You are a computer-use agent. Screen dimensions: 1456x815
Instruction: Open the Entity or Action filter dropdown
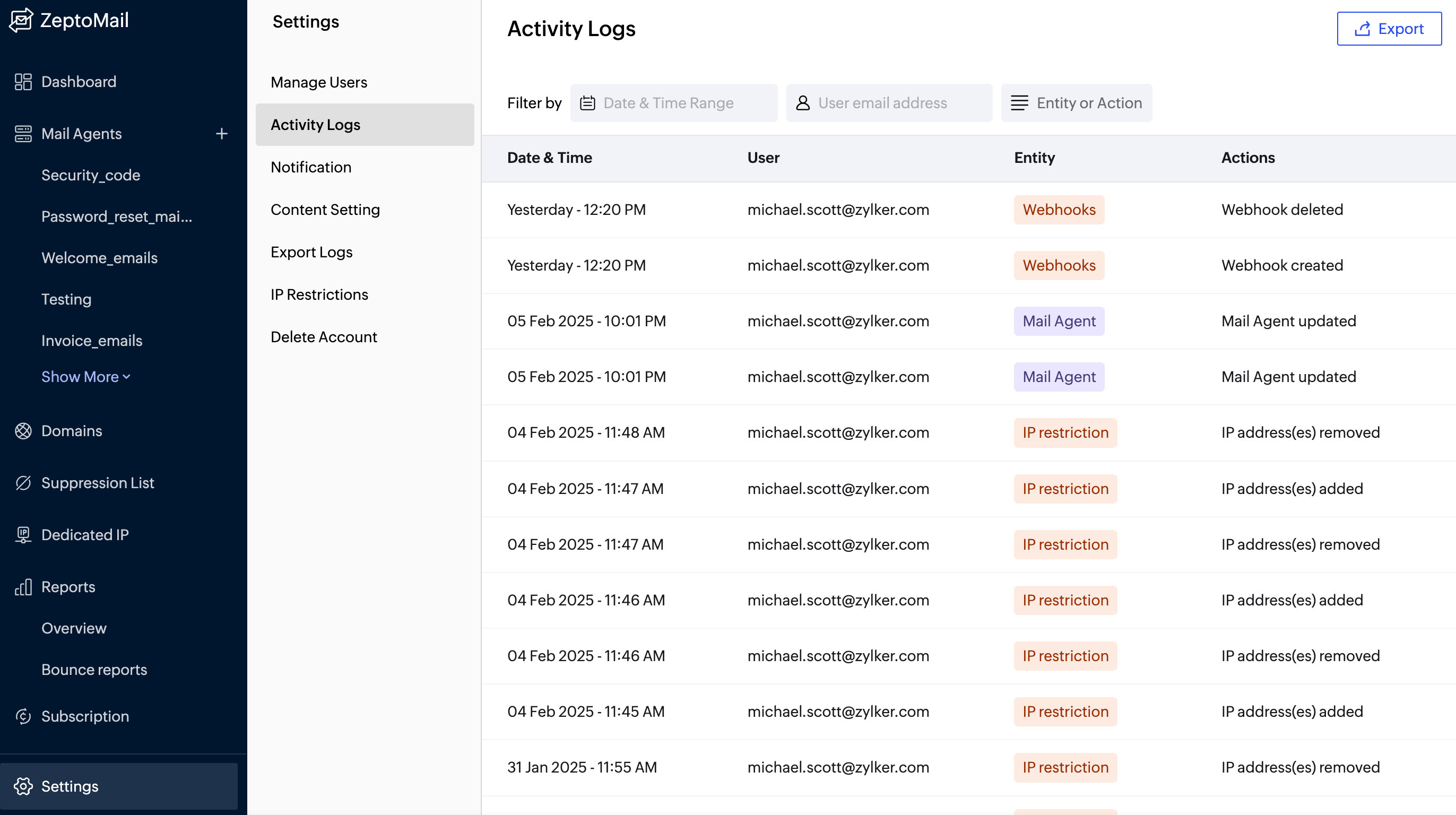tap(1076, 103)
